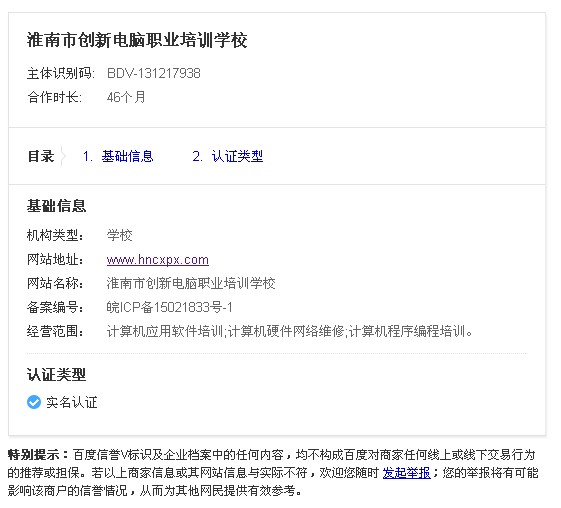Click the 网站地址 field label
The image size is (561, 508).
[x=55, y=260]
